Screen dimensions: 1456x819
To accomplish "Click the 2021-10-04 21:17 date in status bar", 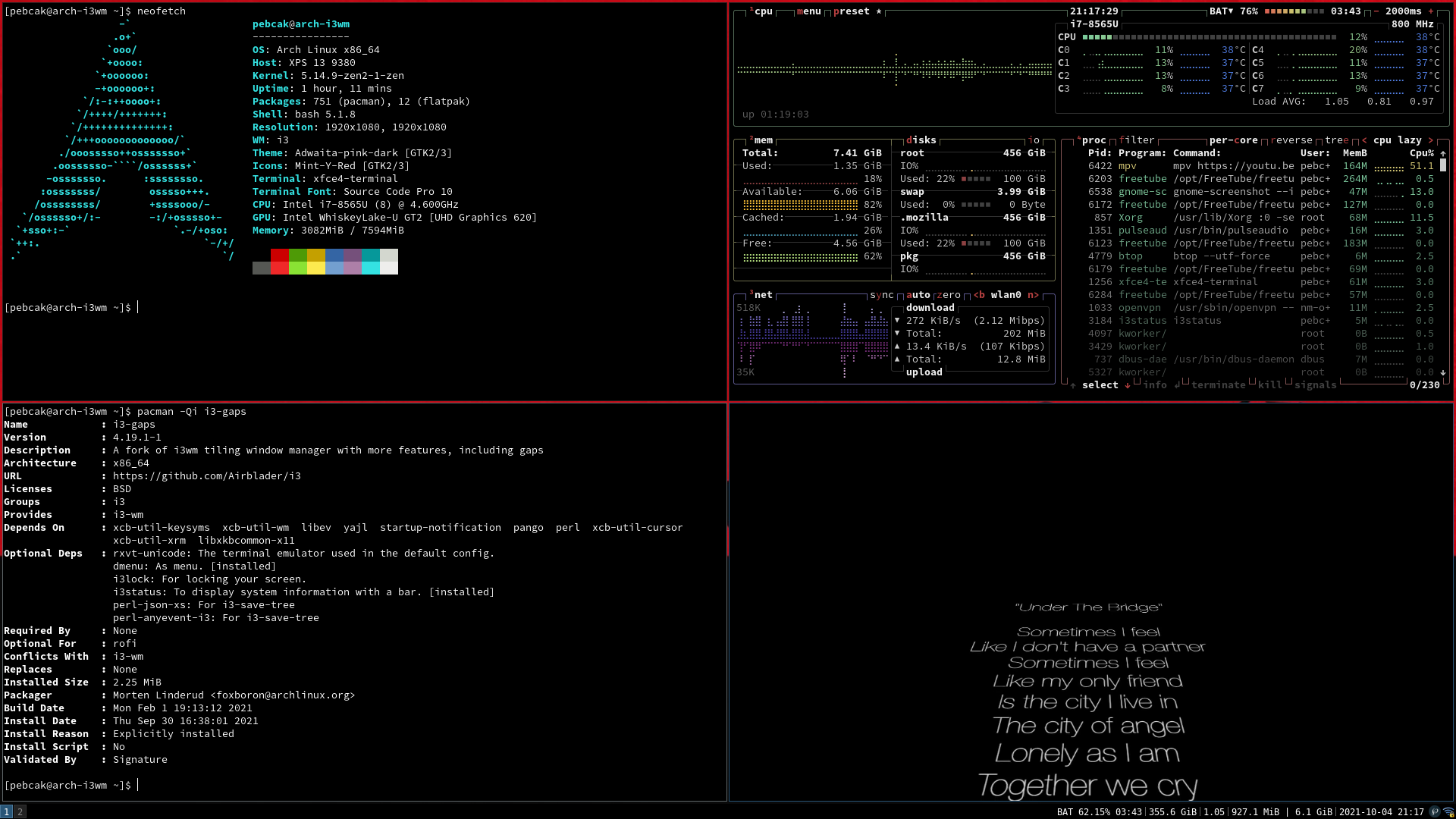I will click(x=1382, y=812).
